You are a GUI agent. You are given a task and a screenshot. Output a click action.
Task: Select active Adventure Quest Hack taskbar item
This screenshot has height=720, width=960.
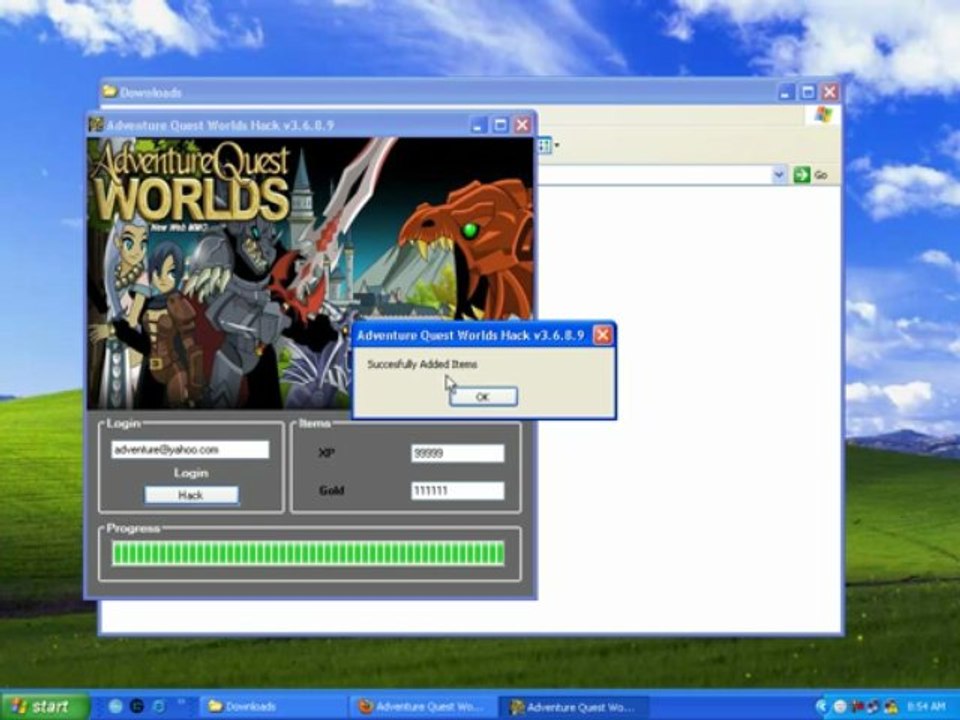coord(572,707)
